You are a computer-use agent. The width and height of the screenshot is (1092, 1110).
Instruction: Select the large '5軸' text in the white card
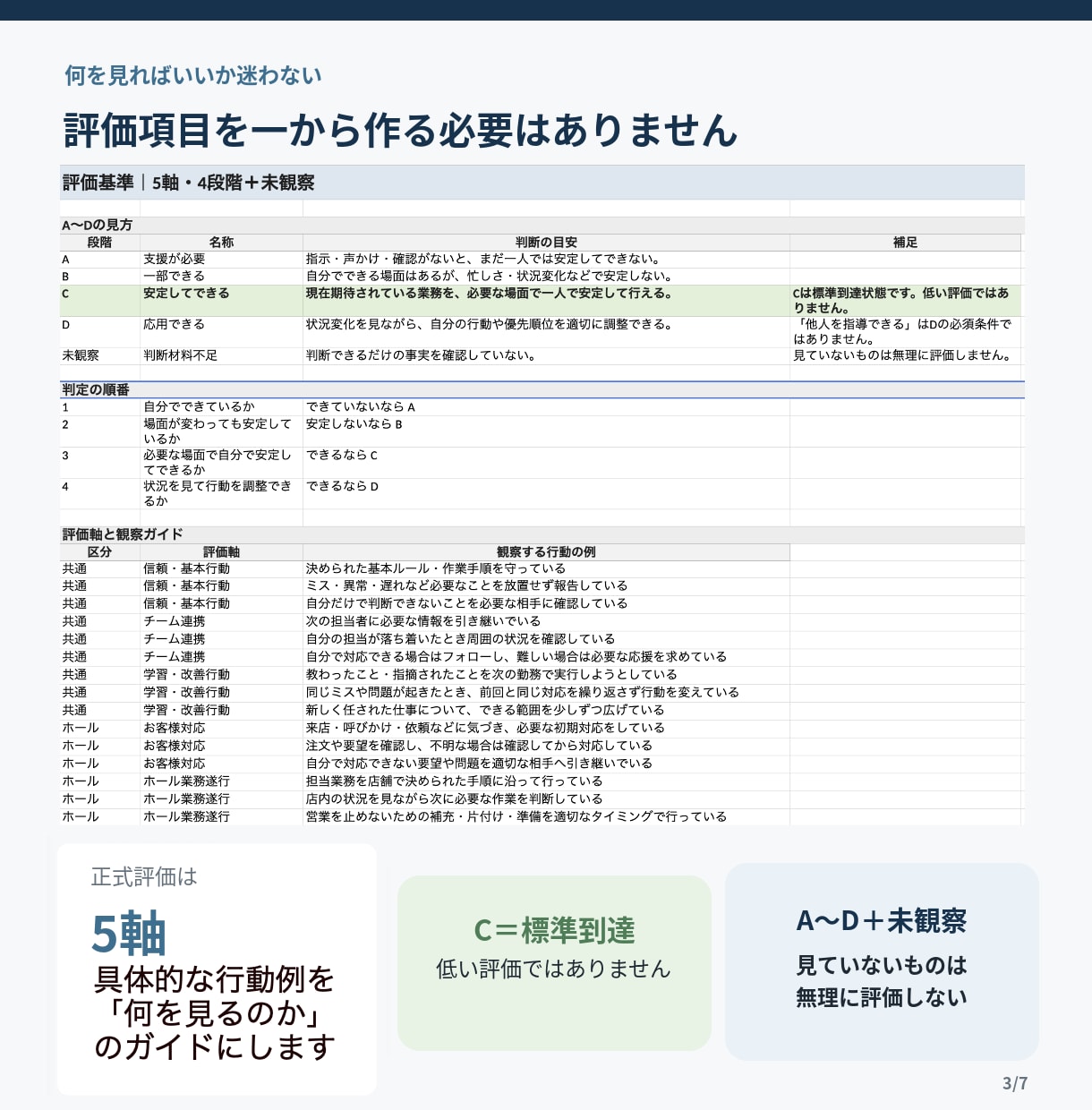[129, 934]
